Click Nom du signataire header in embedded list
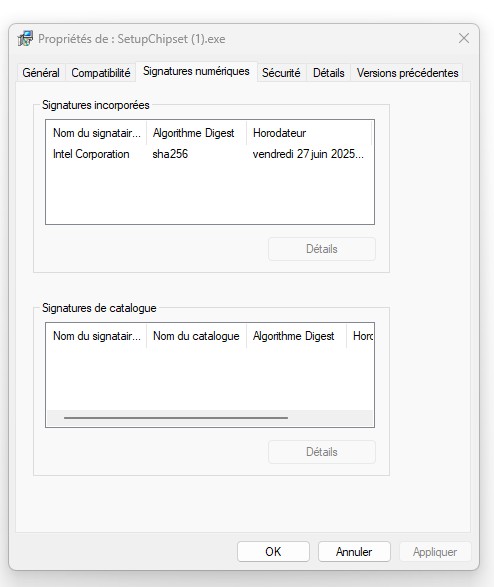The height and width of the screenshot is (587, 494). point(96,133)
